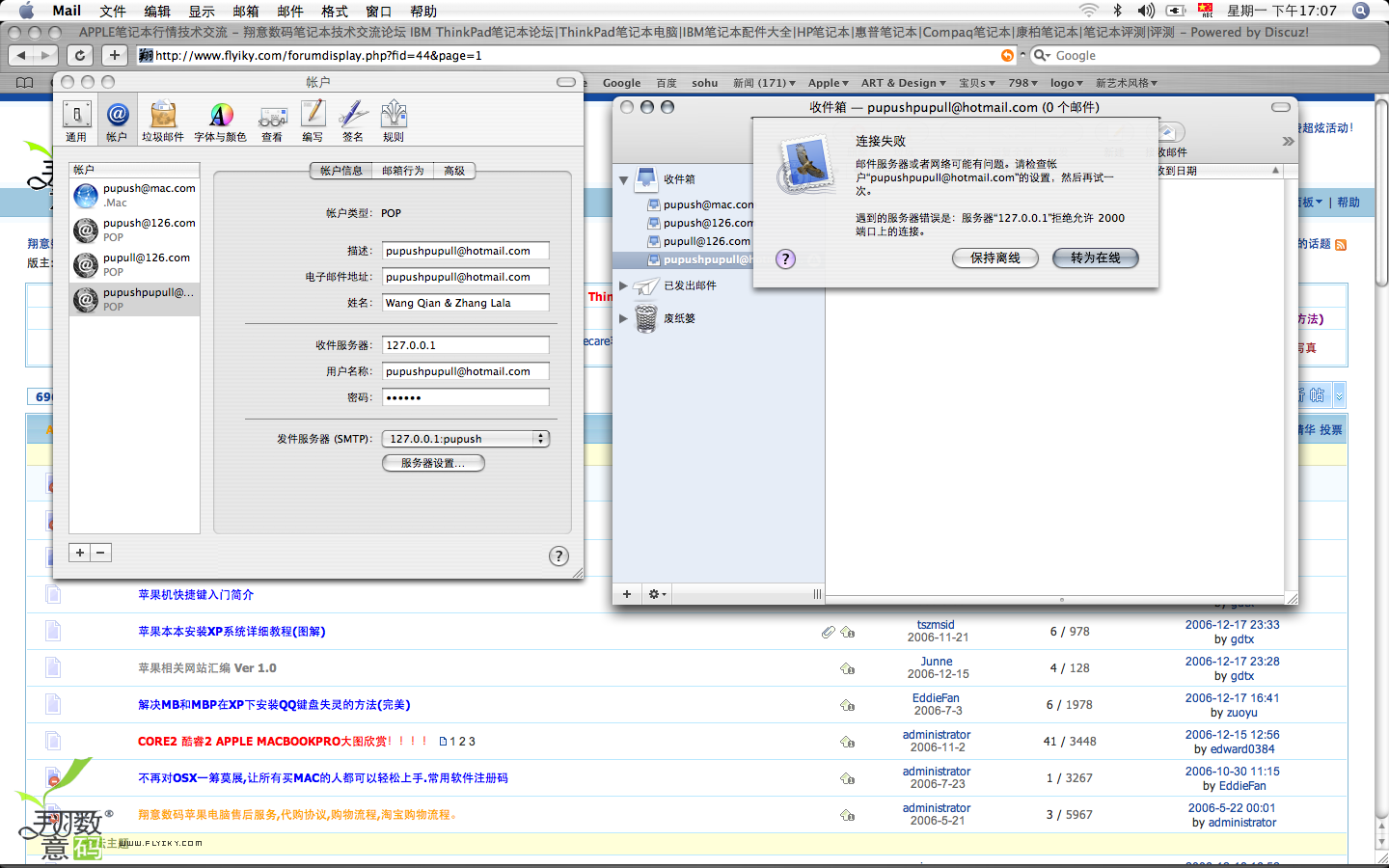Open the 通用 General preferences pane
Image resolution: width=1389 pixels, height=868 pixels.
(x=76, y=121)
